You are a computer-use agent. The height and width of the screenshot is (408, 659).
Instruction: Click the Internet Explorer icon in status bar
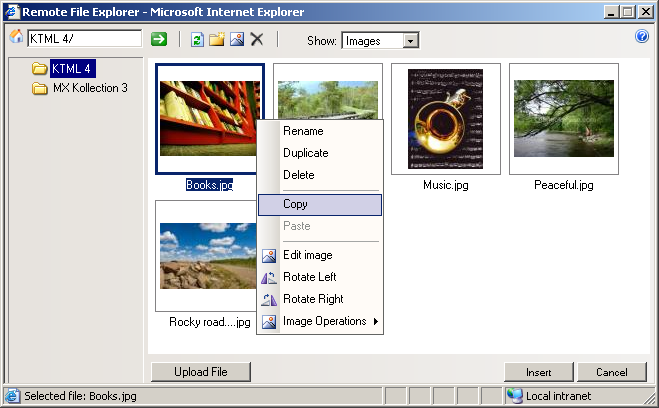(x=12, y=396)
